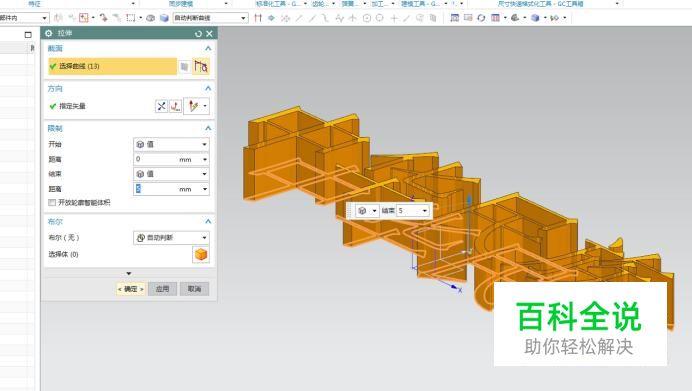692x391 pixels.
Task: Click the reverse direction icon in 方向 section
Action: (162, 106)
